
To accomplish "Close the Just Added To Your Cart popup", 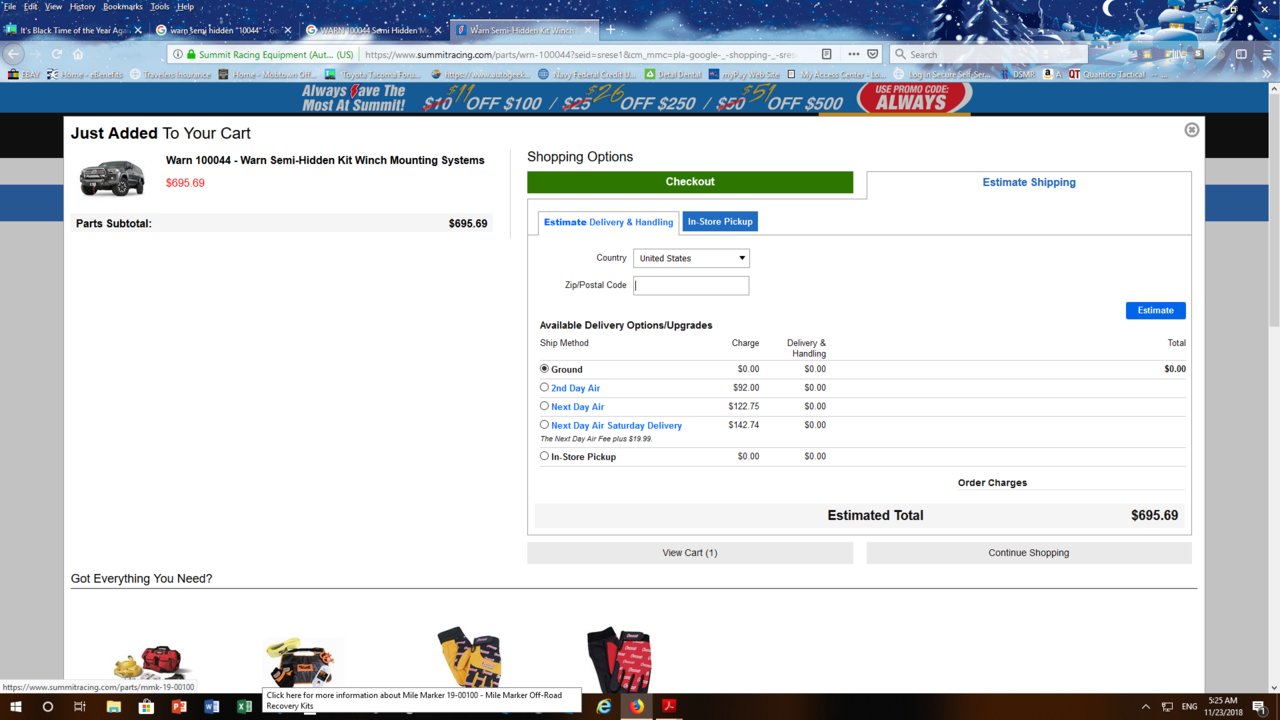I will [1191, 130].
